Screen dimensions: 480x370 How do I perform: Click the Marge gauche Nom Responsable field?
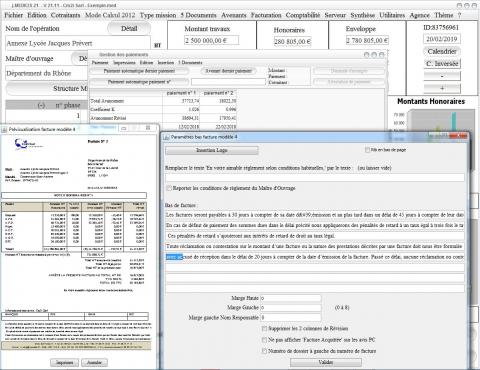click(290, 318)
